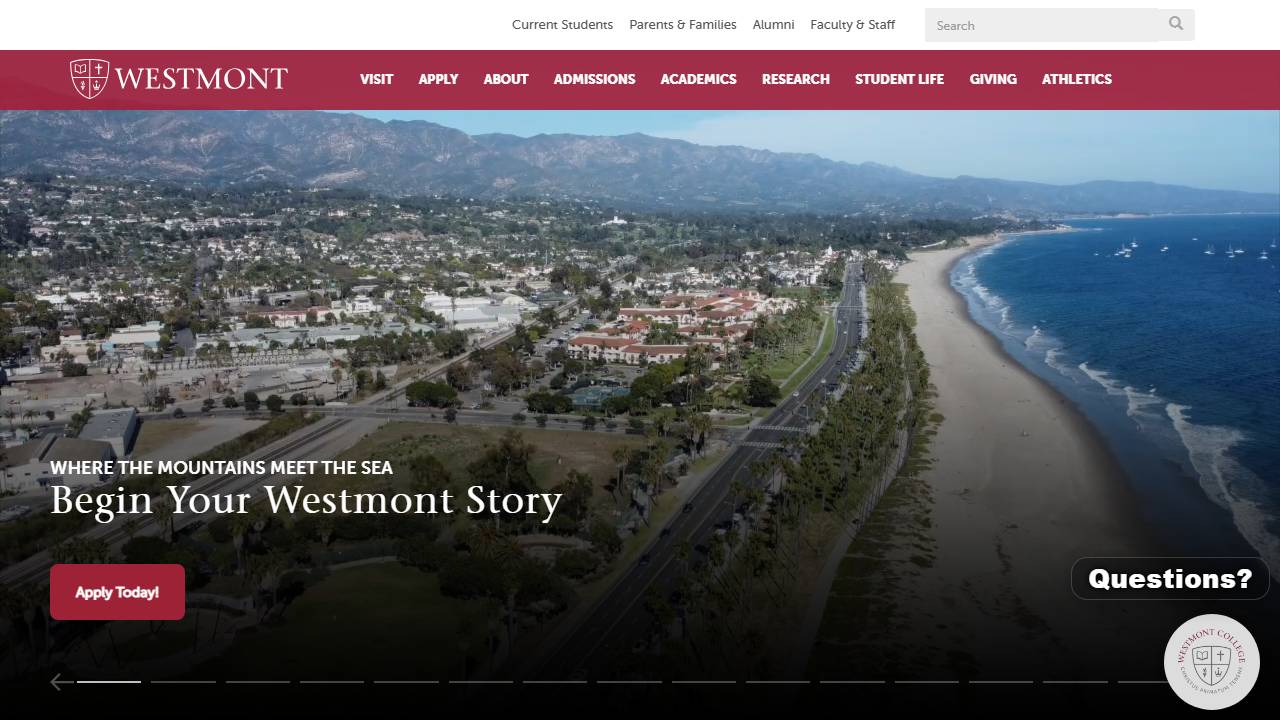Open the Visit menu
This screenshot has width=1280, height=720.
(x=376, y=79)
